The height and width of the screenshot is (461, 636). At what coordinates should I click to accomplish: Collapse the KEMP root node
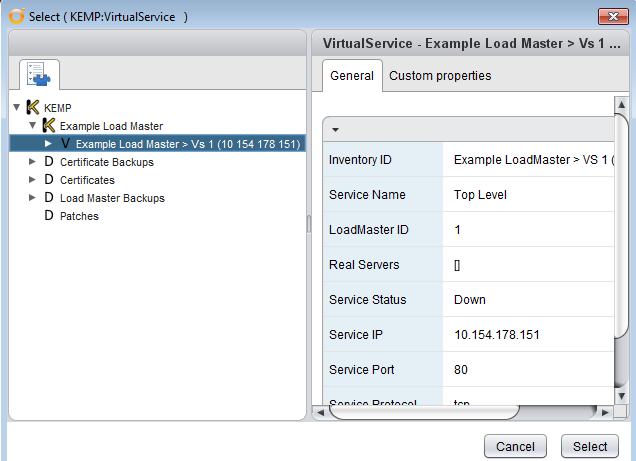click(17, 107)
